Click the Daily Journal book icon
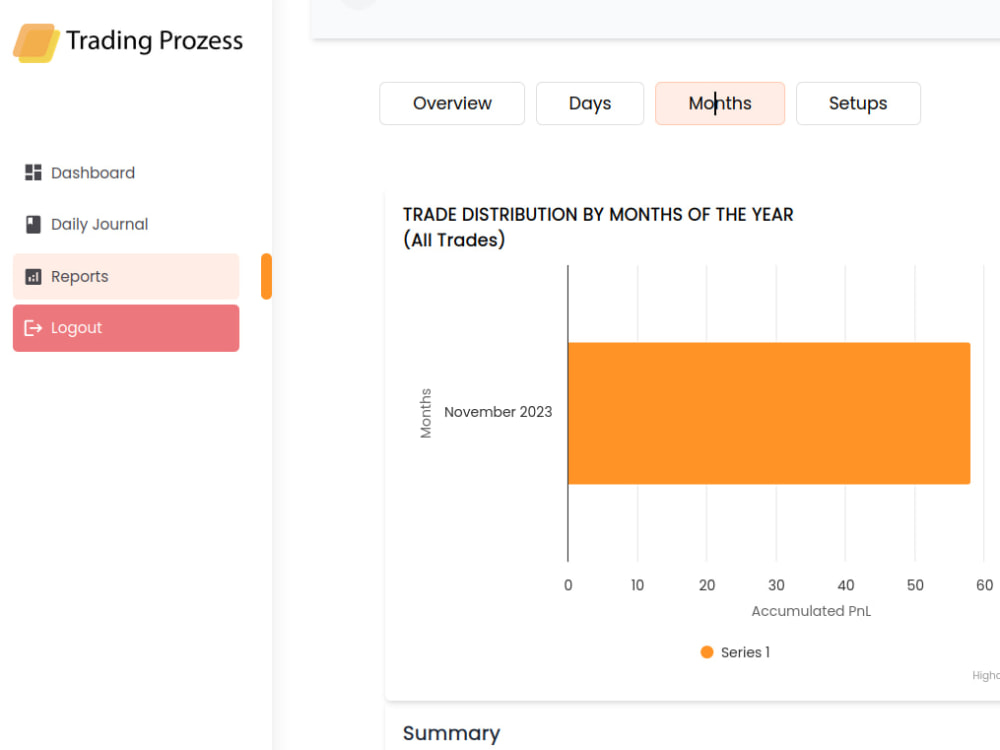Viewport: 1000px width, 750px height. [33, 224]
